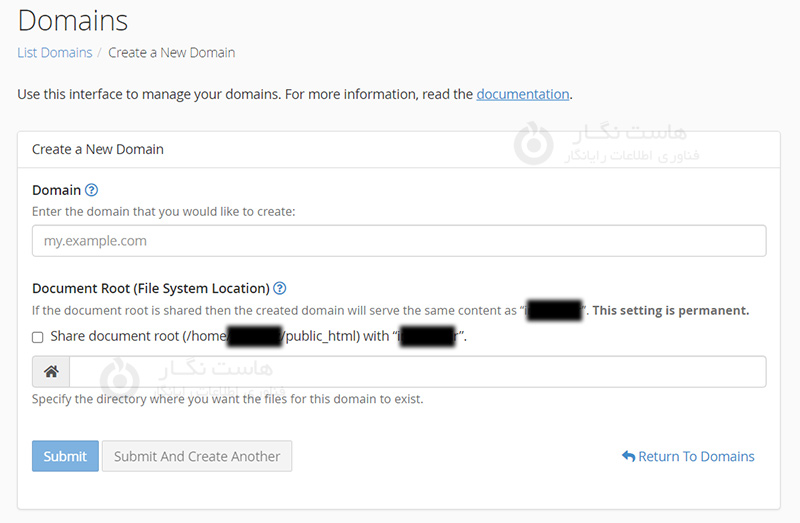Click the bold 'This setting is permanent' text

point(671,311)
